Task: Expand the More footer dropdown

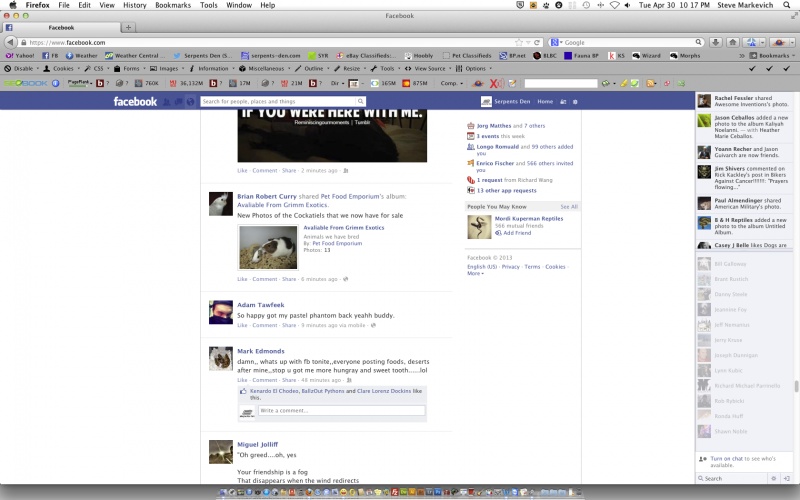Action: pos(475,273)
